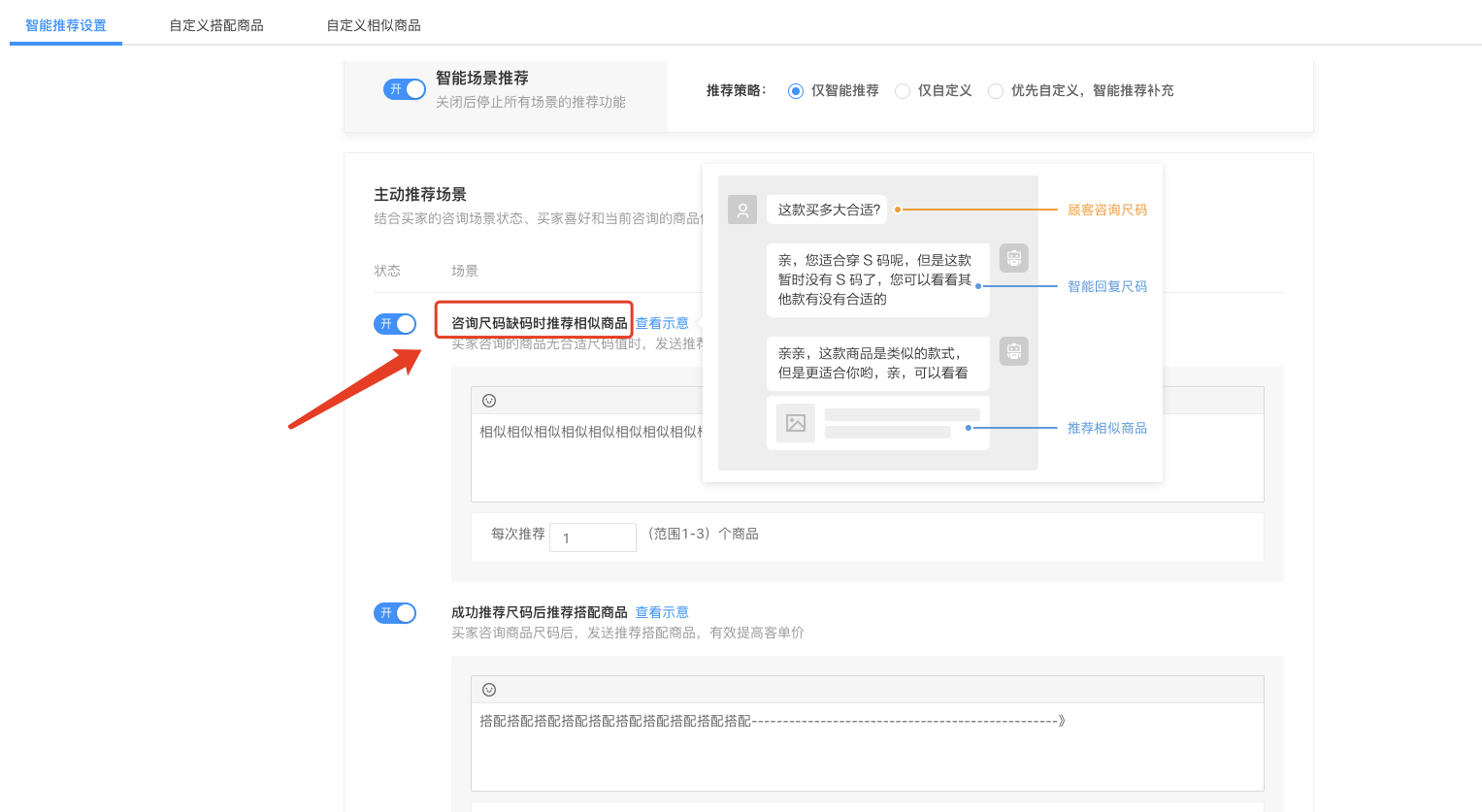The height and width of the screenshot is (812, 1482).
Task: Click the 状态 column header
Action: [387, 271]
